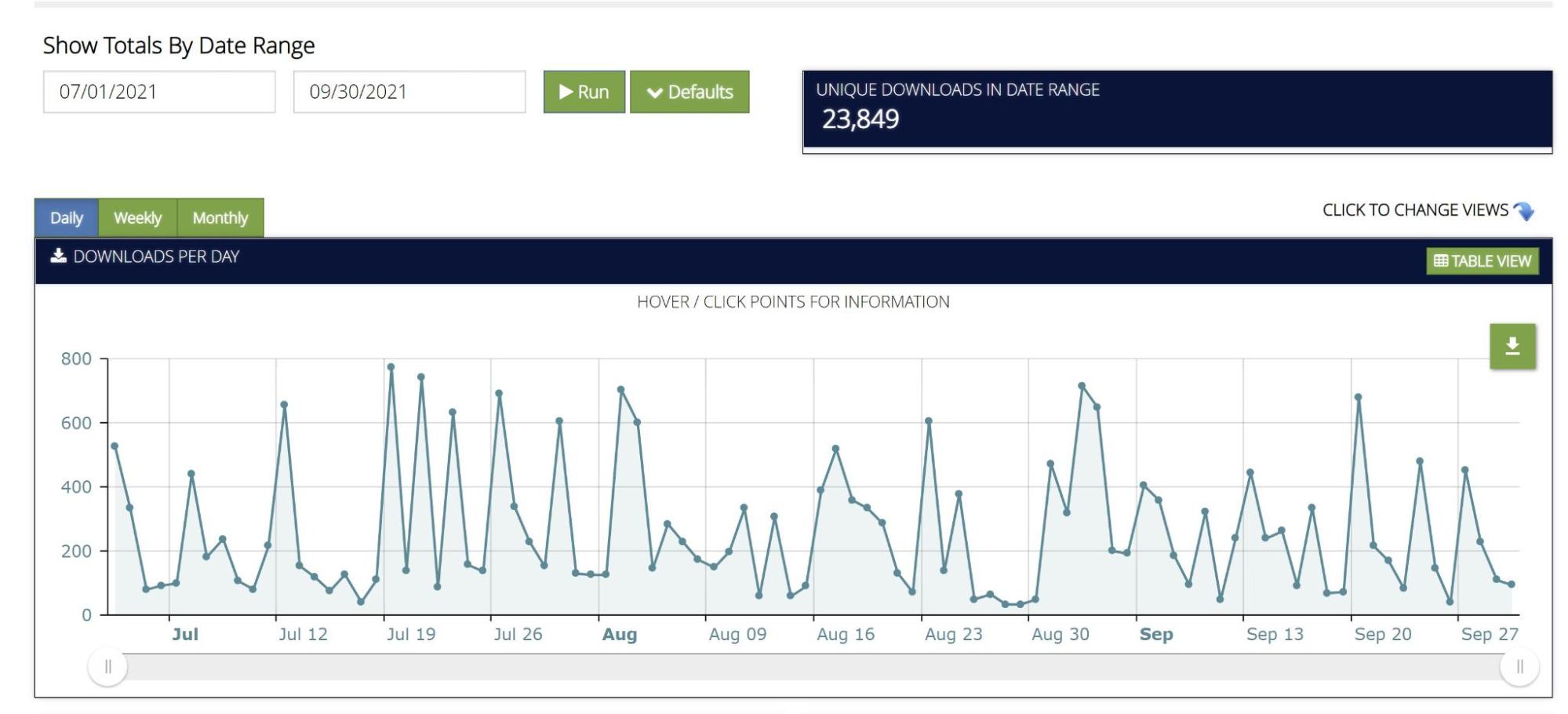1568x714 pixels.
Task: Click the Aug 31 peak data point
Action: pos(1082,386)
